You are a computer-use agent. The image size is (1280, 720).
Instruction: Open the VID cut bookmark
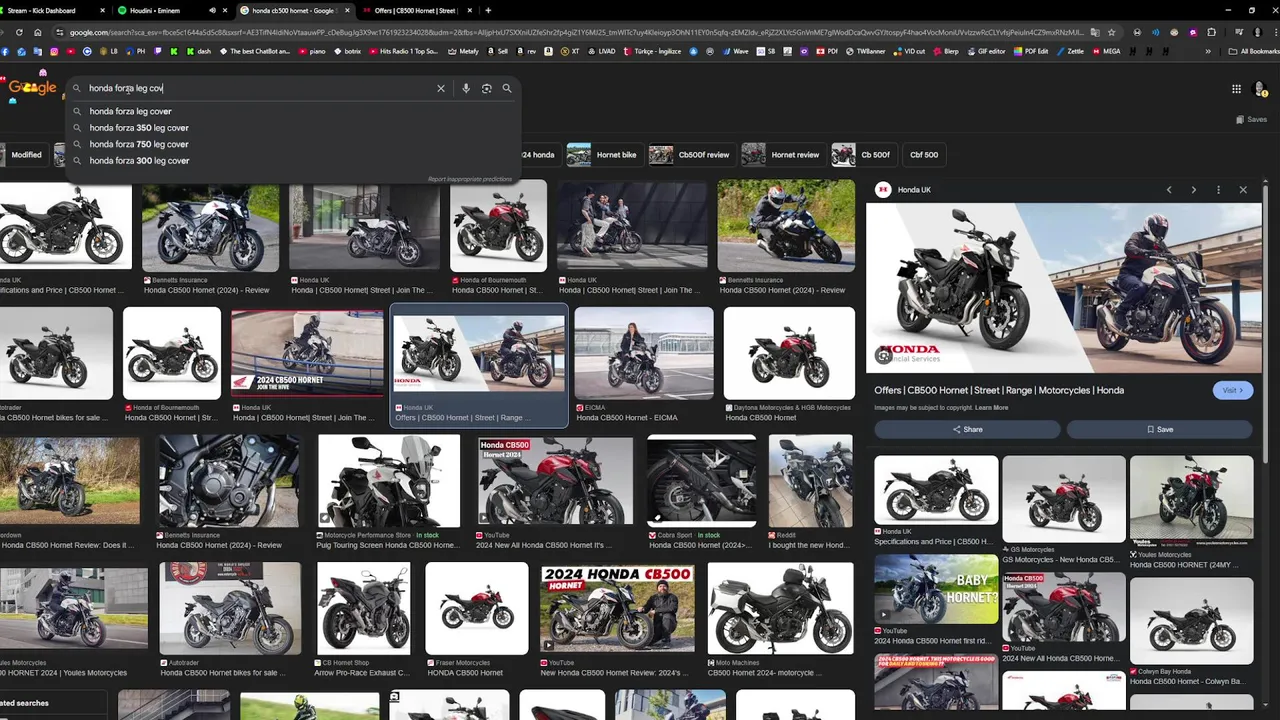[x=908, y=51]
